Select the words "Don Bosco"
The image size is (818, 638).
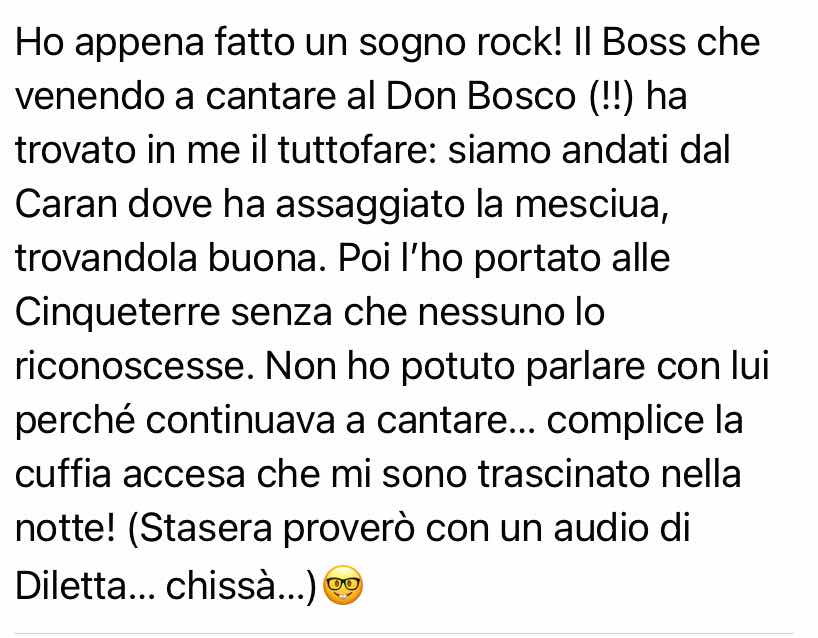480,96
